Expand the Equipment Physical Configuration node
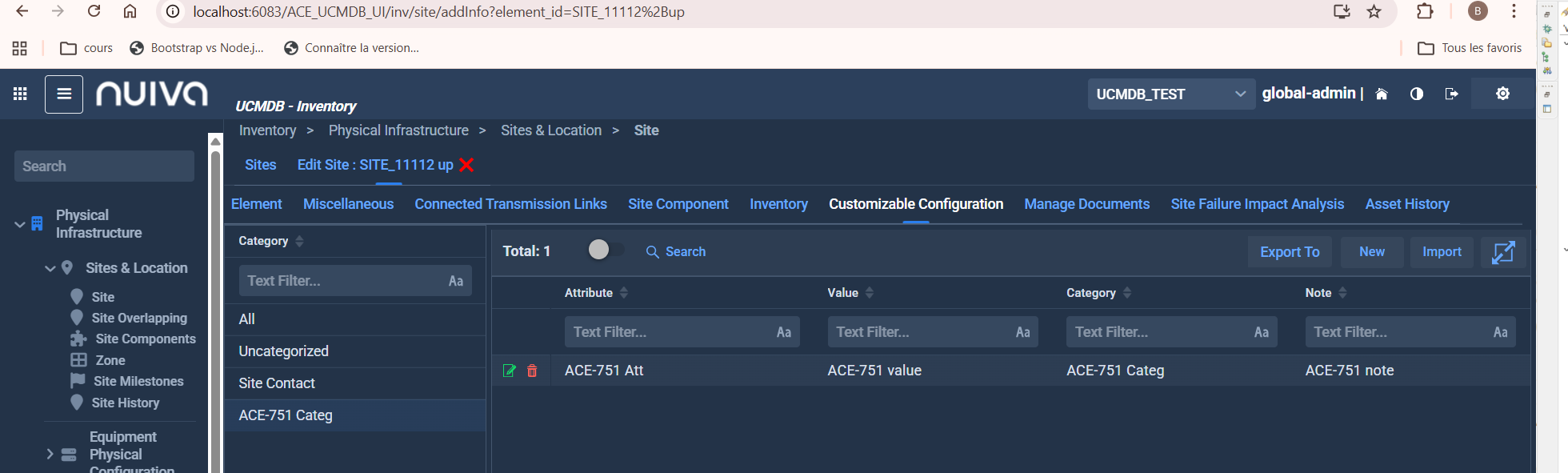 50,454
